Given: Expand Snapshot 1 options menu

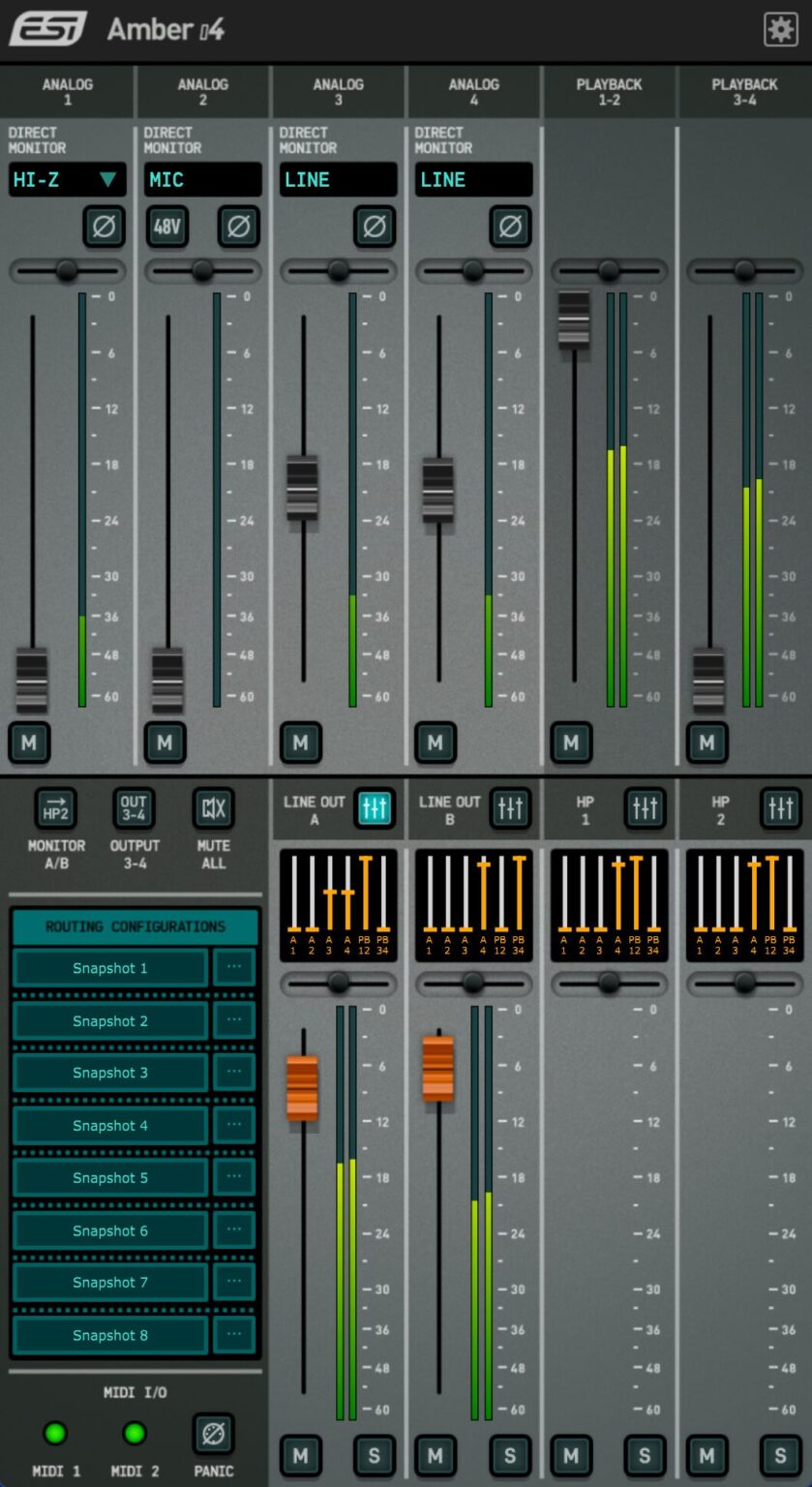Looking at the screenshot, I should click(234, 967).
